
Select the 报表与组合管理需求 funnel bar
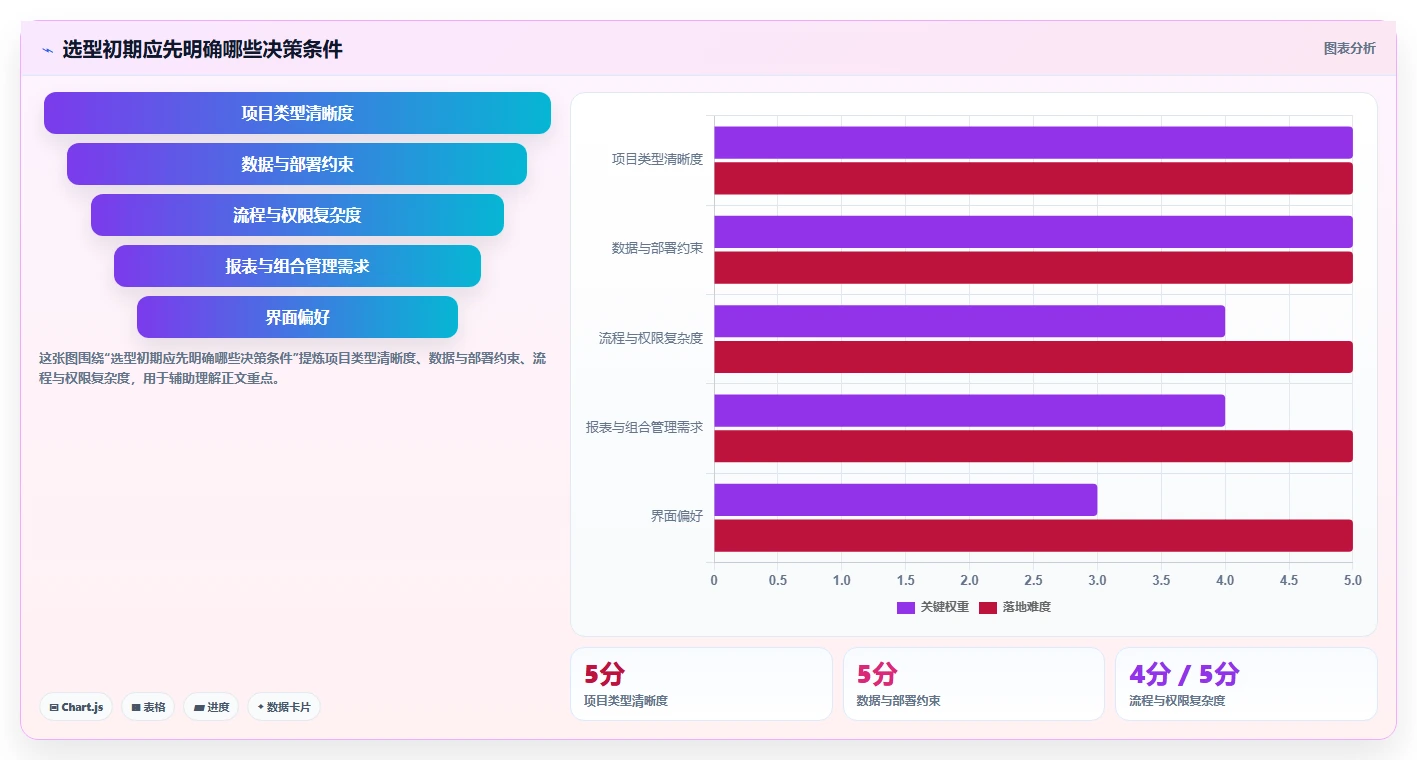tap(297, 266)
